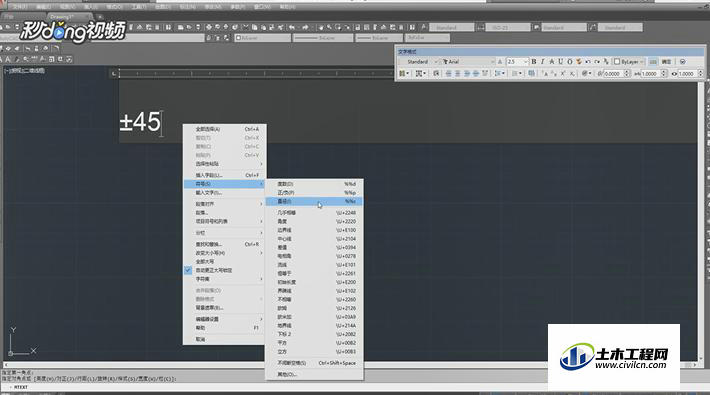Image resolution: width=710 pixels, height=395 pixels.
Task: Open the @ symbol icon menu
Action: (x=586, y=73)
